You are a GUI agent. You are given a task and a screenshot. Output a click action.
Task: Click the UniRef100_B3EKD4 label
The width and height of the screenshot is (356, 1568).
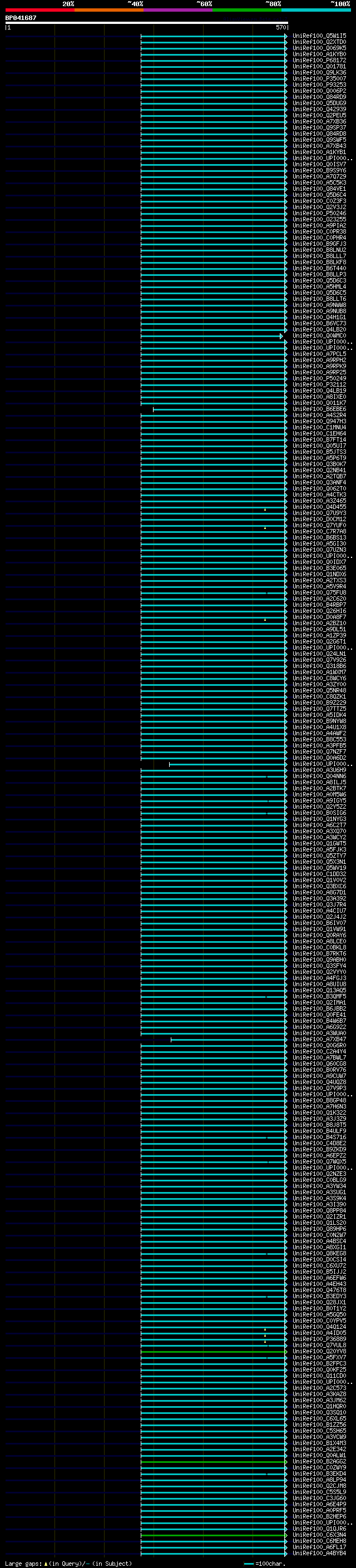(319, 1474)
